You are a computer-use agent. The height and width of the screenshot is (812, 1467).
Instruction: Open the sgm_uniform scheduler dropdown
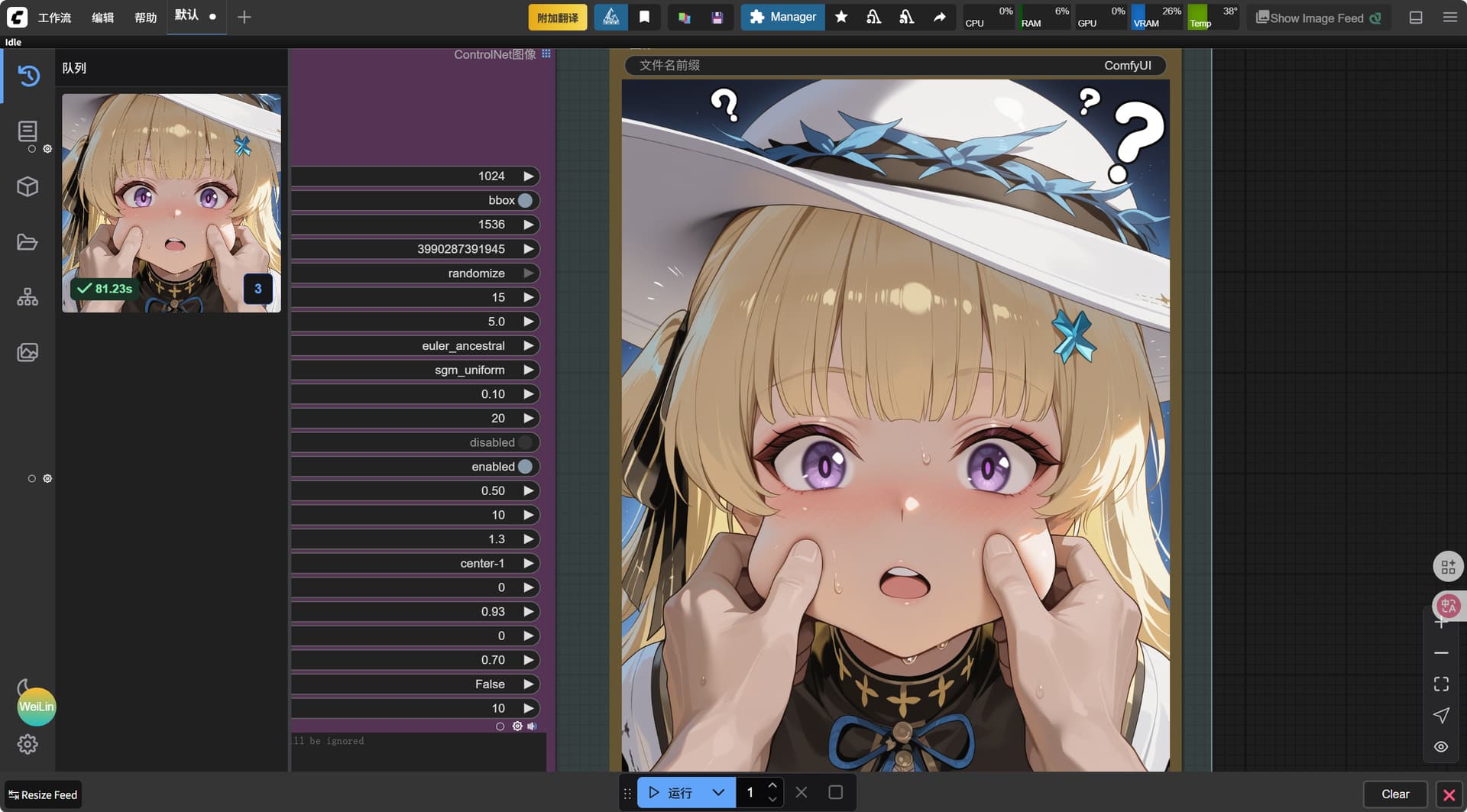[415, 370]
